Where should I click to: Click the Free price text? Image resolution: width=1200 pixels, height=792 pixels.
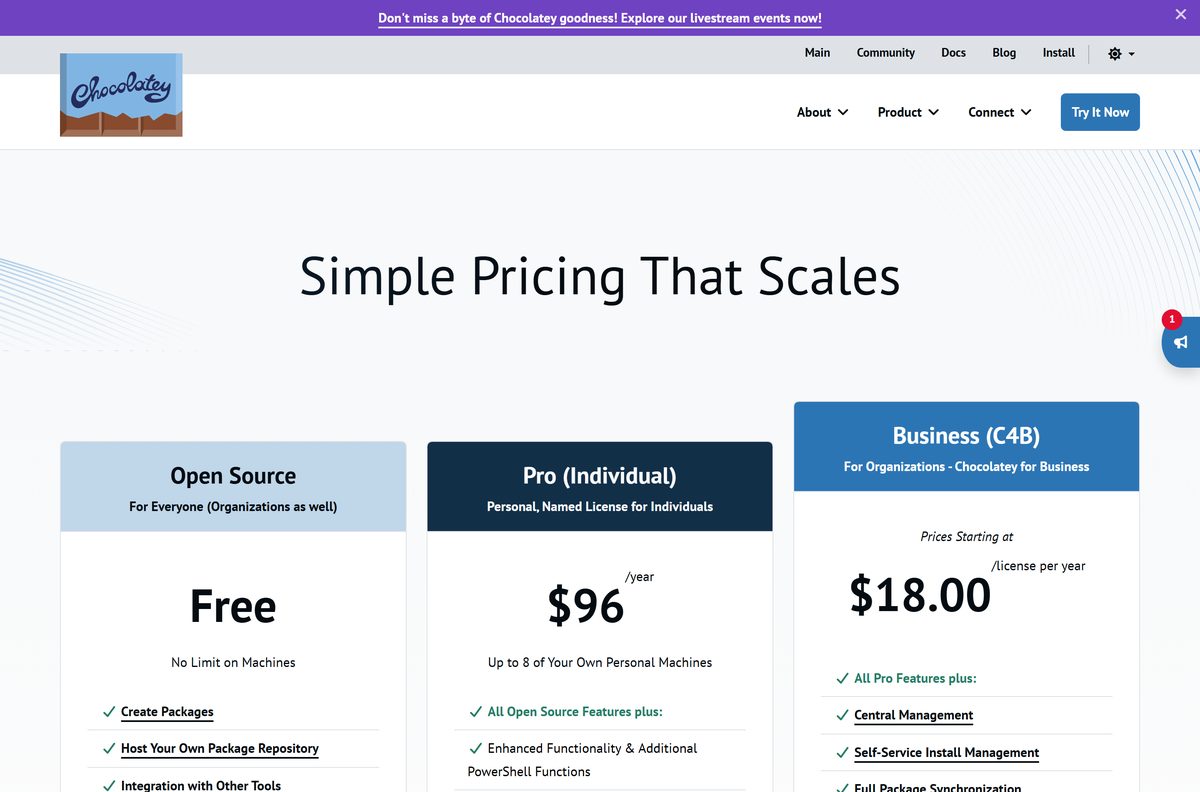coord(233,606)
